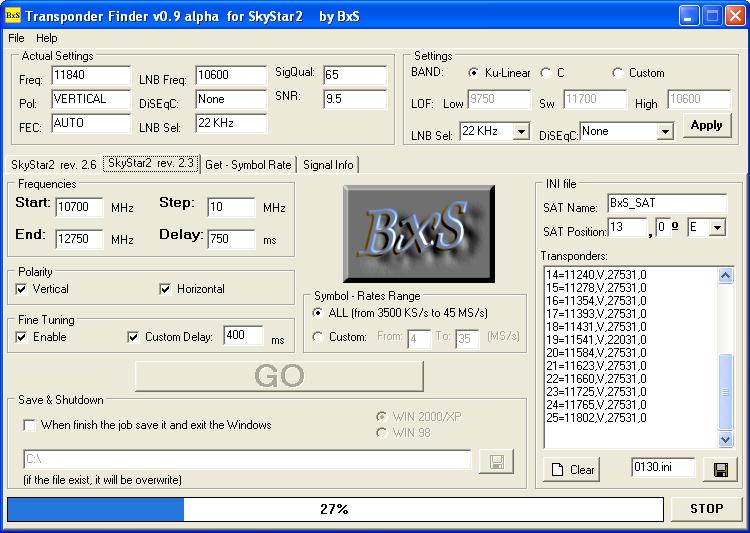Click the disabled save path disk icon
750x533 pixels.
(x=496, y=461)
